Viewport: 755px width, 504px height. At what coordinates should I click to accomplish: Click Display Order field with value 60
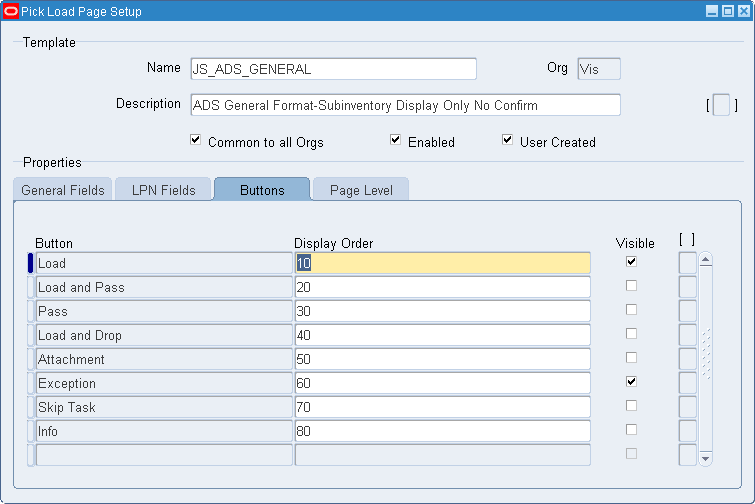443,383
